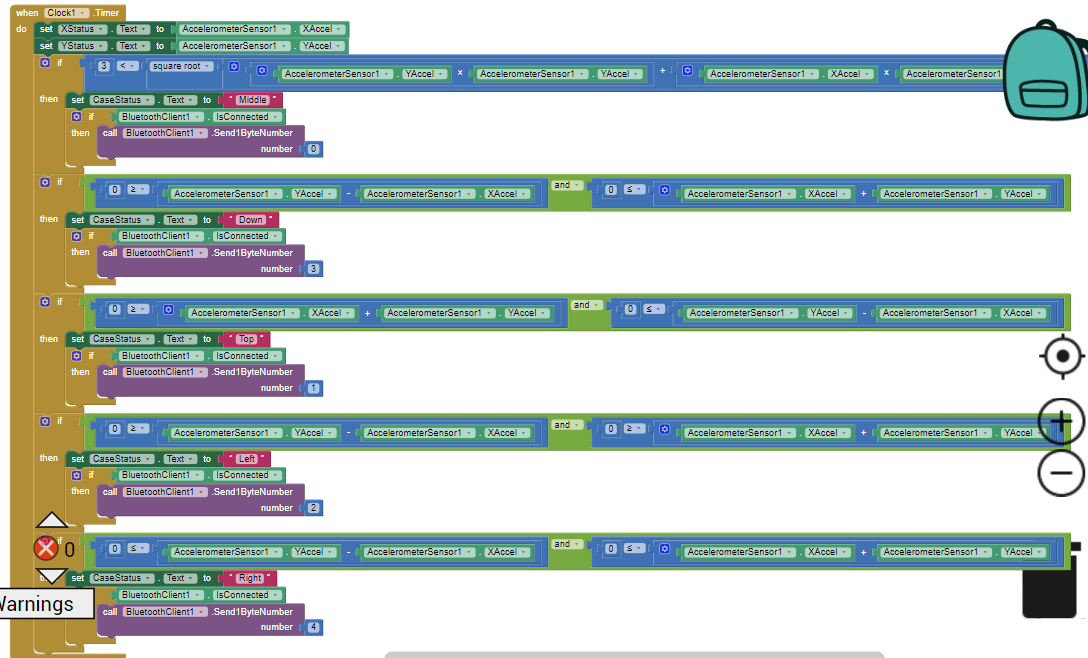The height and width of the screenshot is (658, 1088).
Task: Click the horizontal scrollbar at bottom
Action: coord(634,654)
